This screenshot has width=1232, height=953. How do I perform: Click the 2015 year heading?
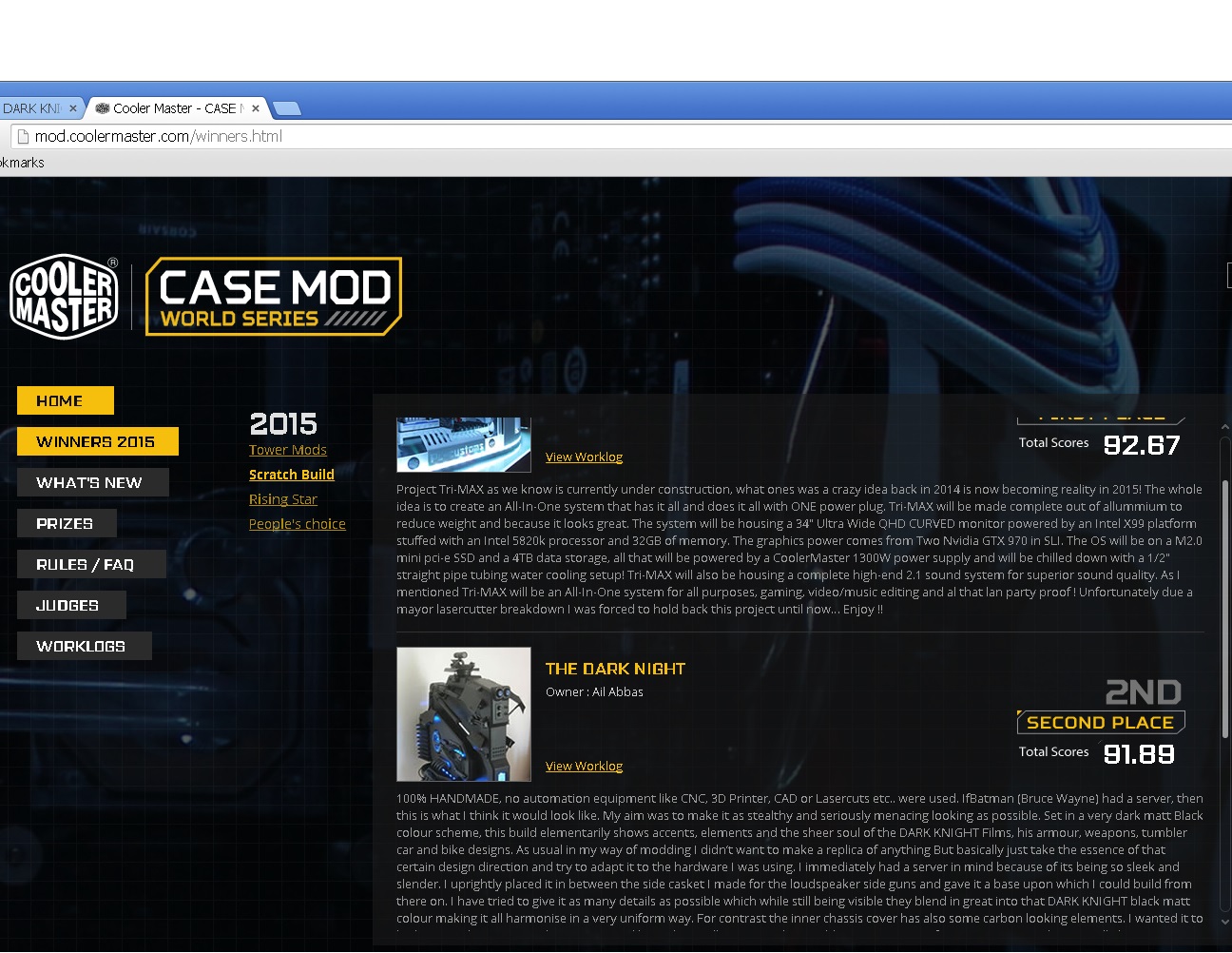[x=283, y=424]
